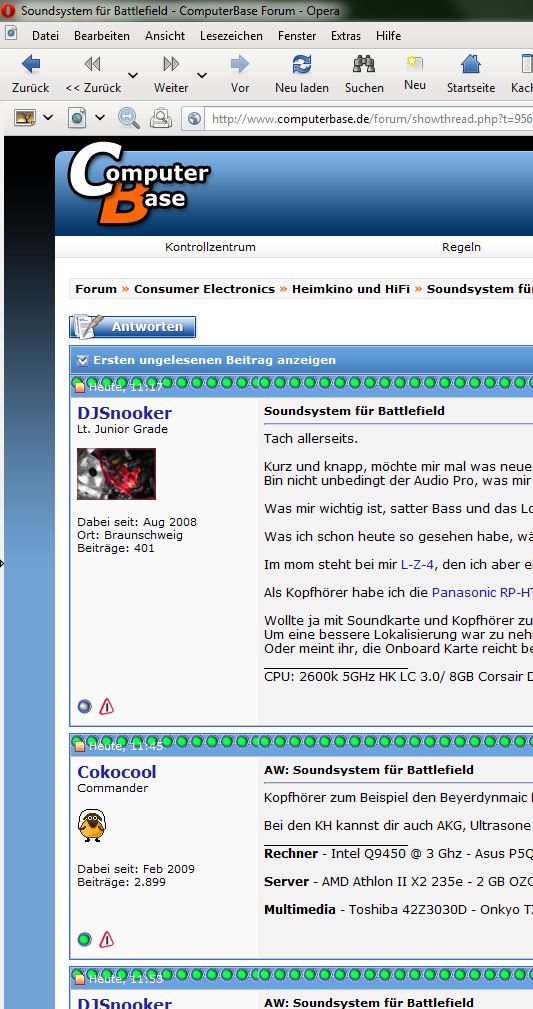
Task: Follow the 'Panasonic RP-HT' headphone link
Action: click(x=482, y=592)
